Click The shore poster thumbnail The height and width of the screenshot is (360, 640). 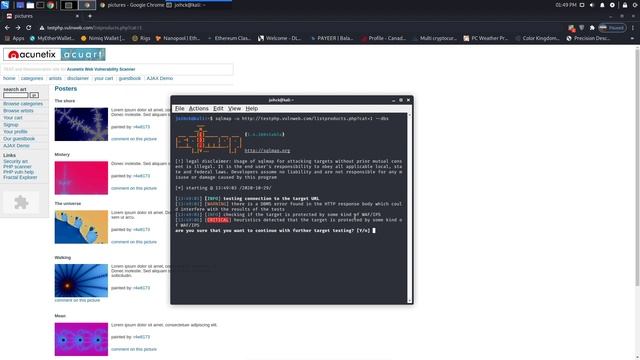point(81,124)
